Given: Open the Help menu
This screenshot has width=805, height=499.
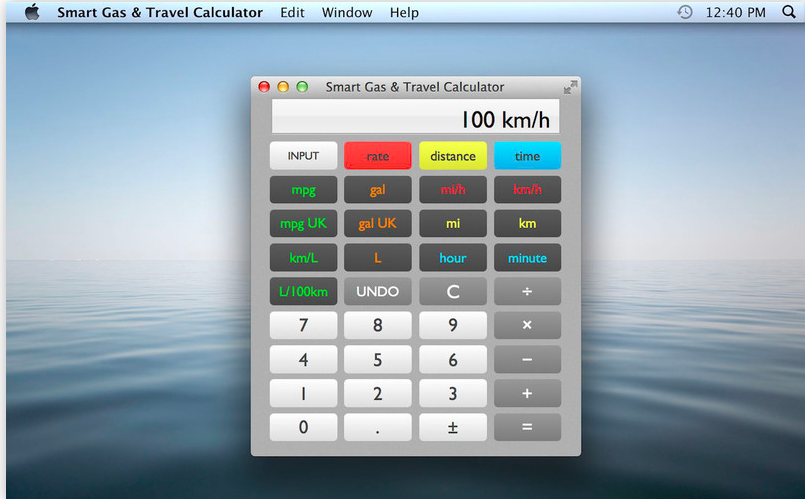Looking at the screenshot, I should (404, 12).
